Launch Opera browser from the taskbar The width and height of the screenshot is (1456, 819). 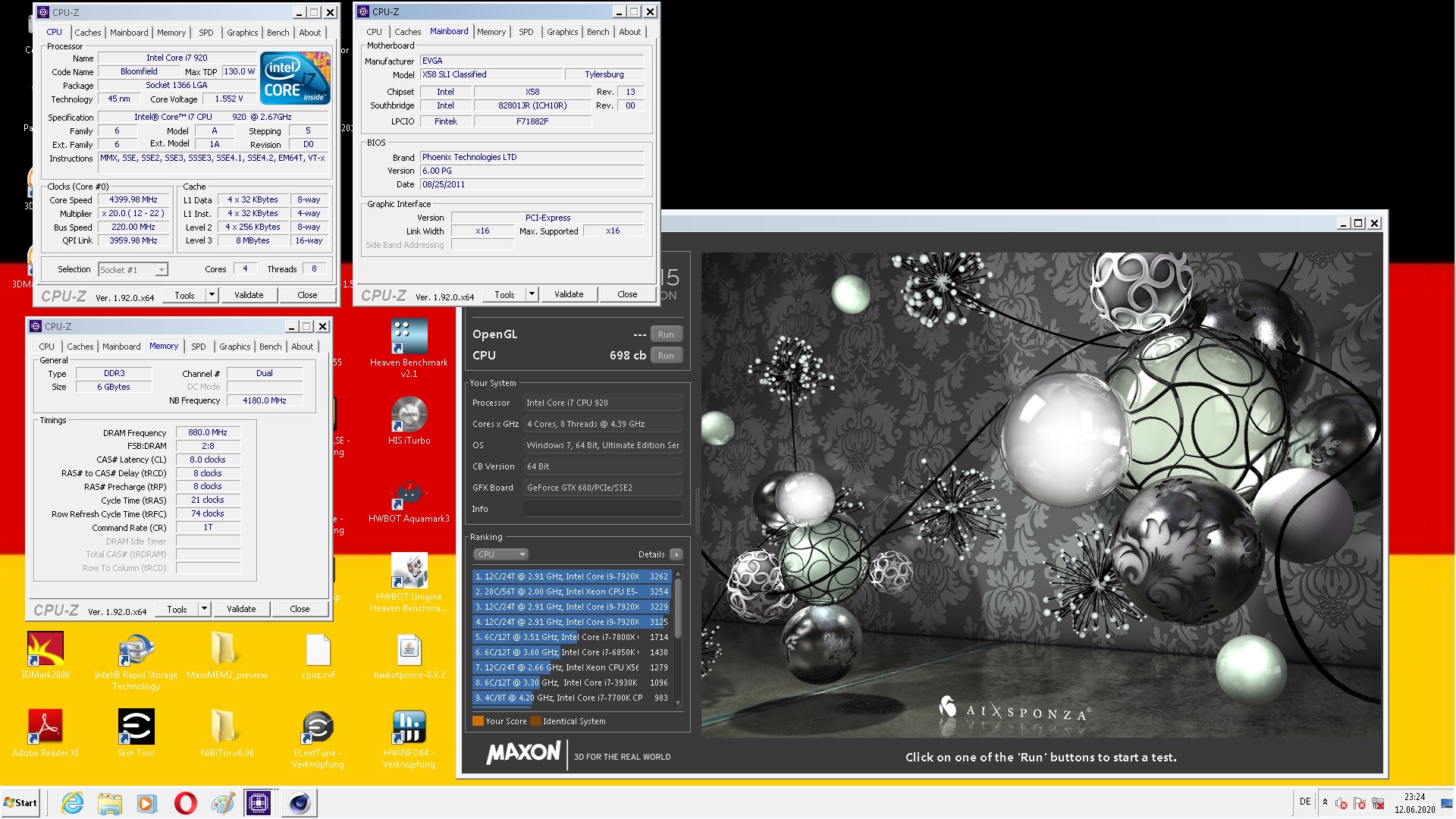click(x=185, y=803)
